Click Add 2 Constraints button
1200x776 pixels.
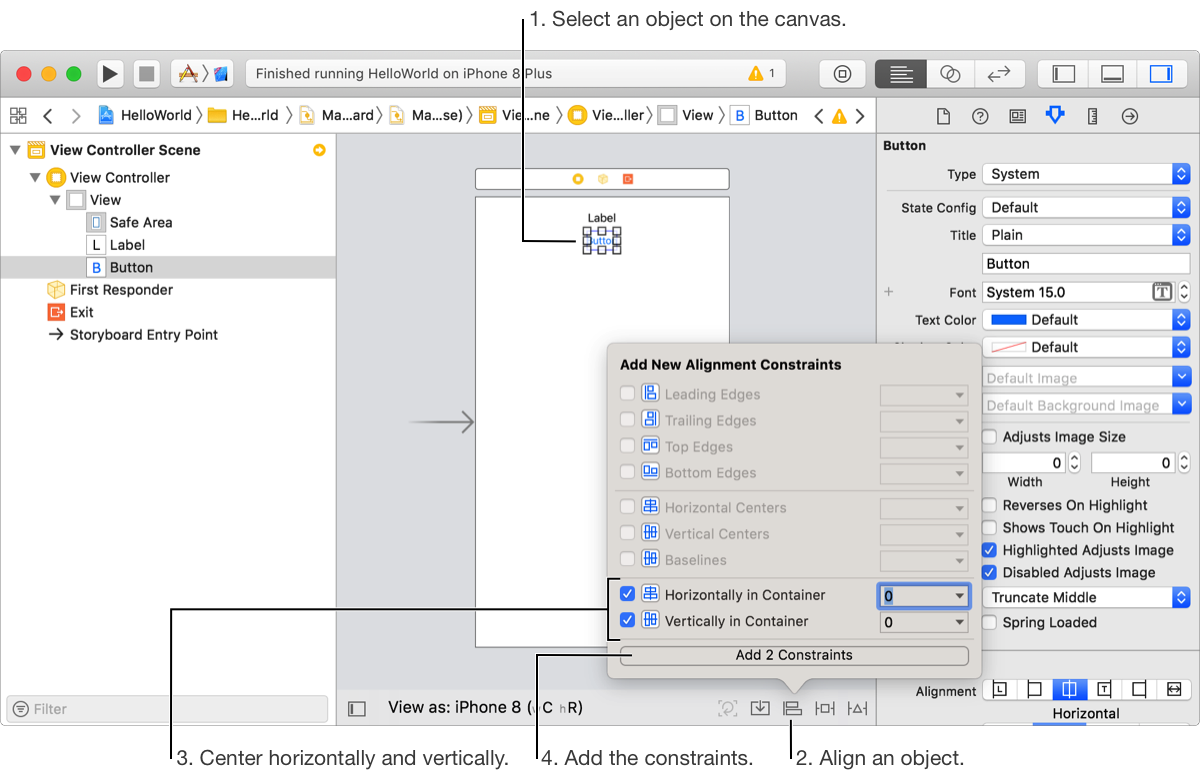tap(794, 655)
